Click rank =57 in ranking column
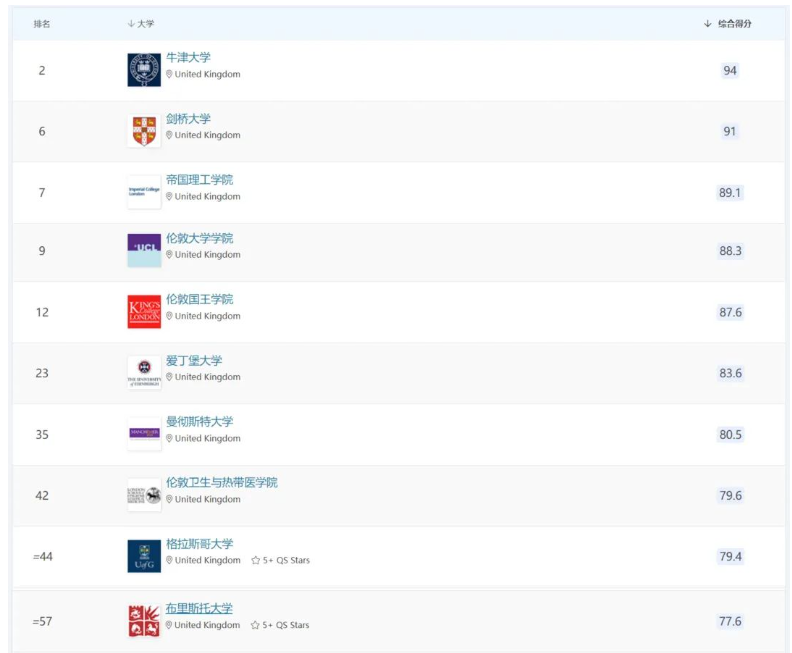Image resolution: width=792 pixels, height=653 pixels. 42,621
